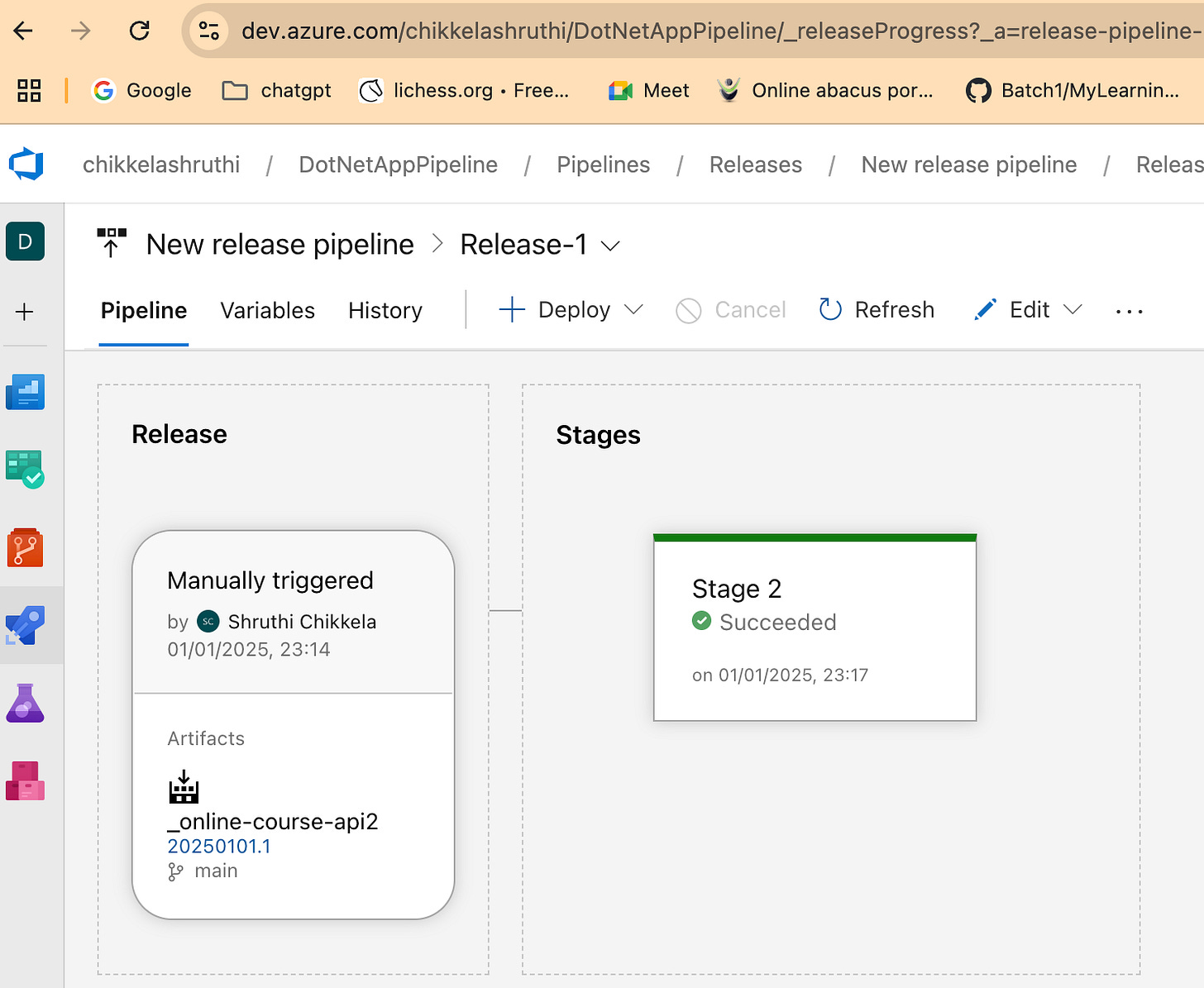The width and height of the screenshot is (1204, 988).
Task: Open Test Plans flask icon
Action: click(x=25, y=704)
